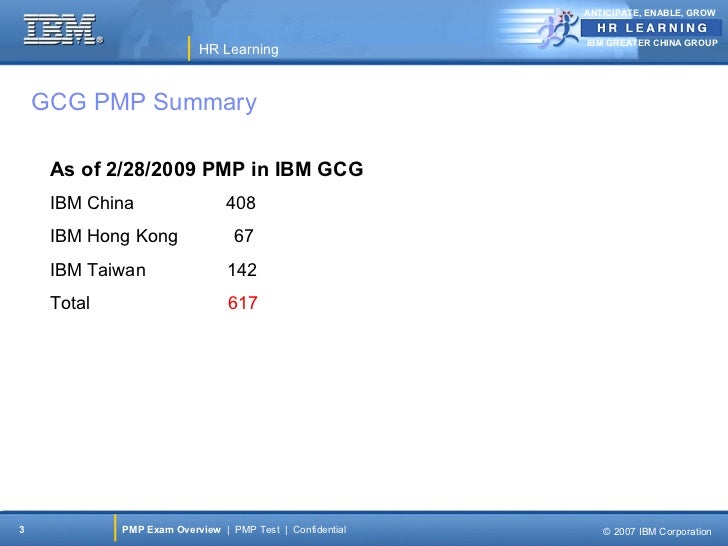This screenshot has height=546, width=728.
Task: Click the red total value 617
Action: [242, 303]
